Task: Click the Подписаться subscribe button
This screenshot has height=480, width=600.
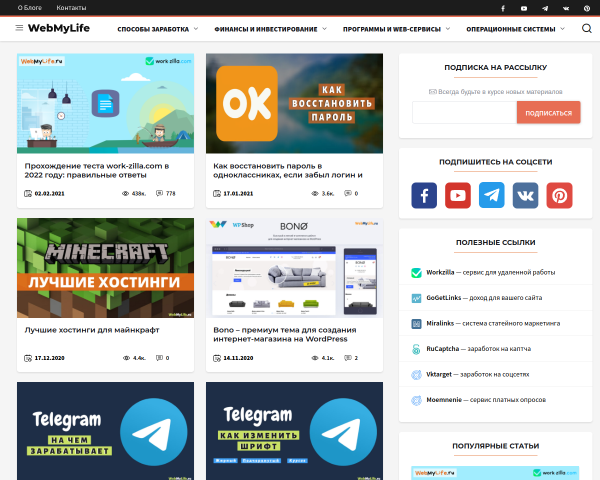Action: pyautogui.click(x=548, y=113)
